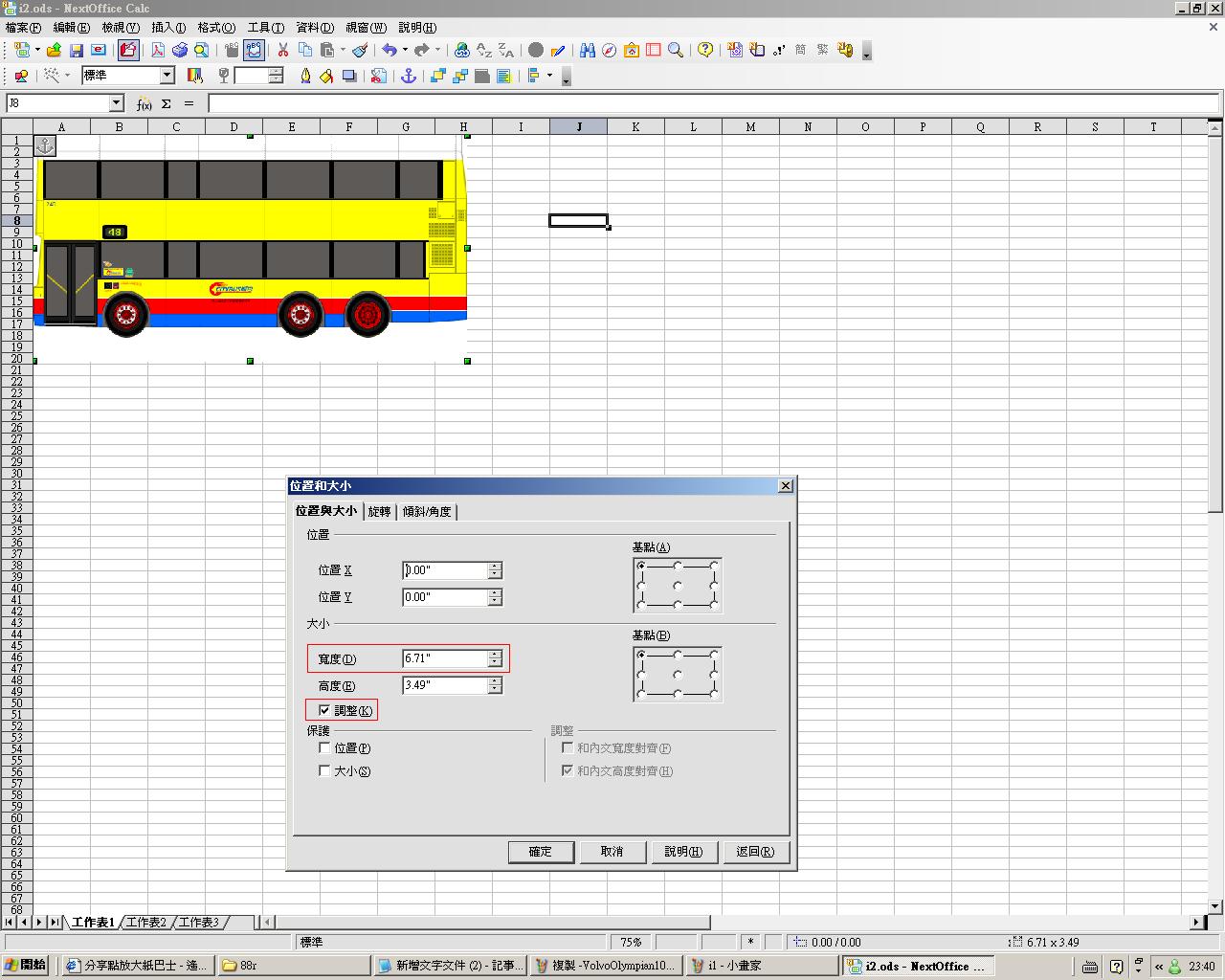Click the Function Wizard f(x) icon
Viewport: 1225px width, 980px height.
click(x=144, y=103)
